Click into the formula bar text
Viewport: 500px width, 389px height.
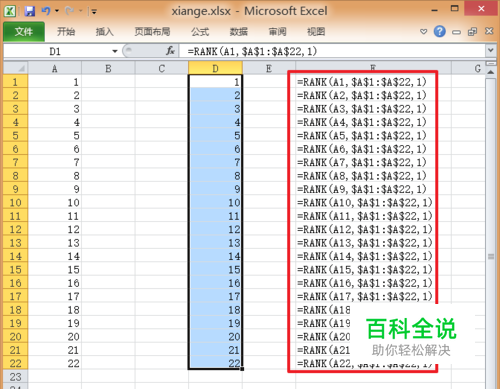(332, 51)
